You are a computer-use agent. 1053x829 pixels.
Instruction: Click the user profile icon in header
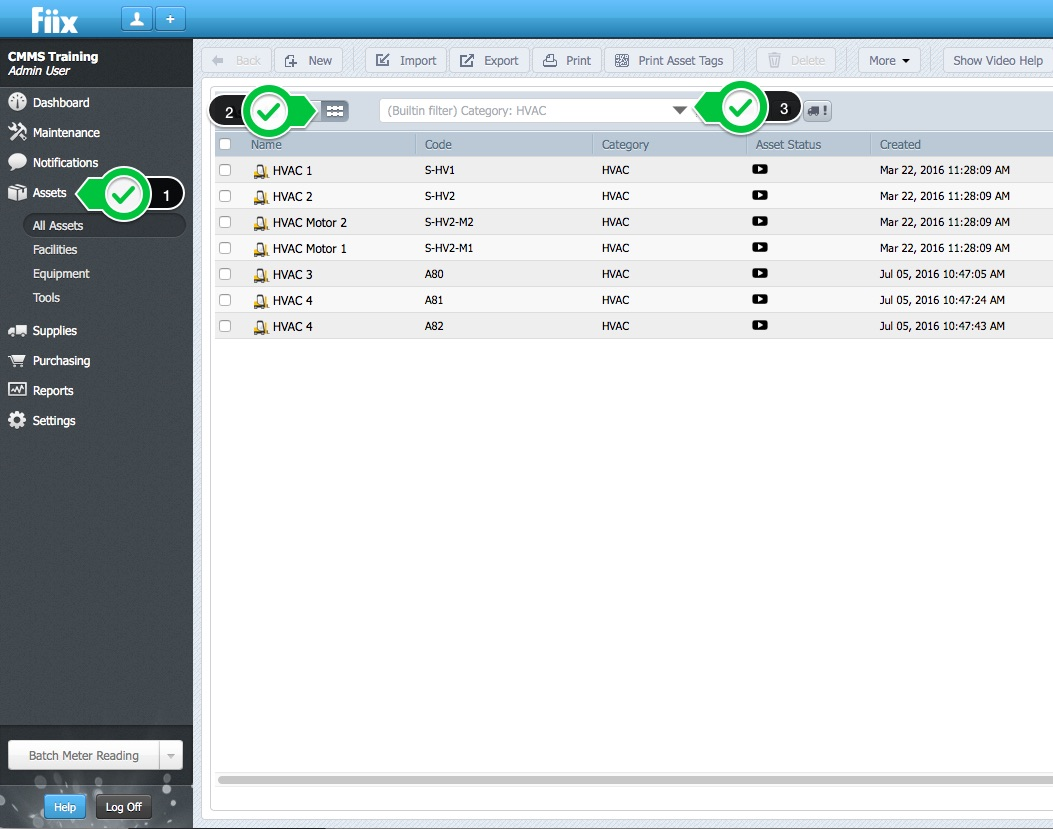pyautogui.click(x=136, y=19)
